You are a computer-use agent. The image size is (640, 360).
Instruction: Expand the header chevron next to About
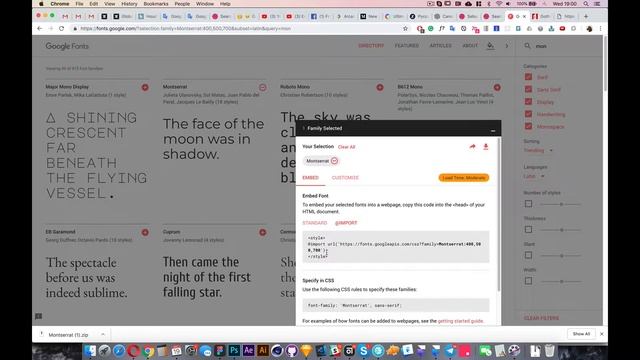pyautogui.click(x=507, y=46)
